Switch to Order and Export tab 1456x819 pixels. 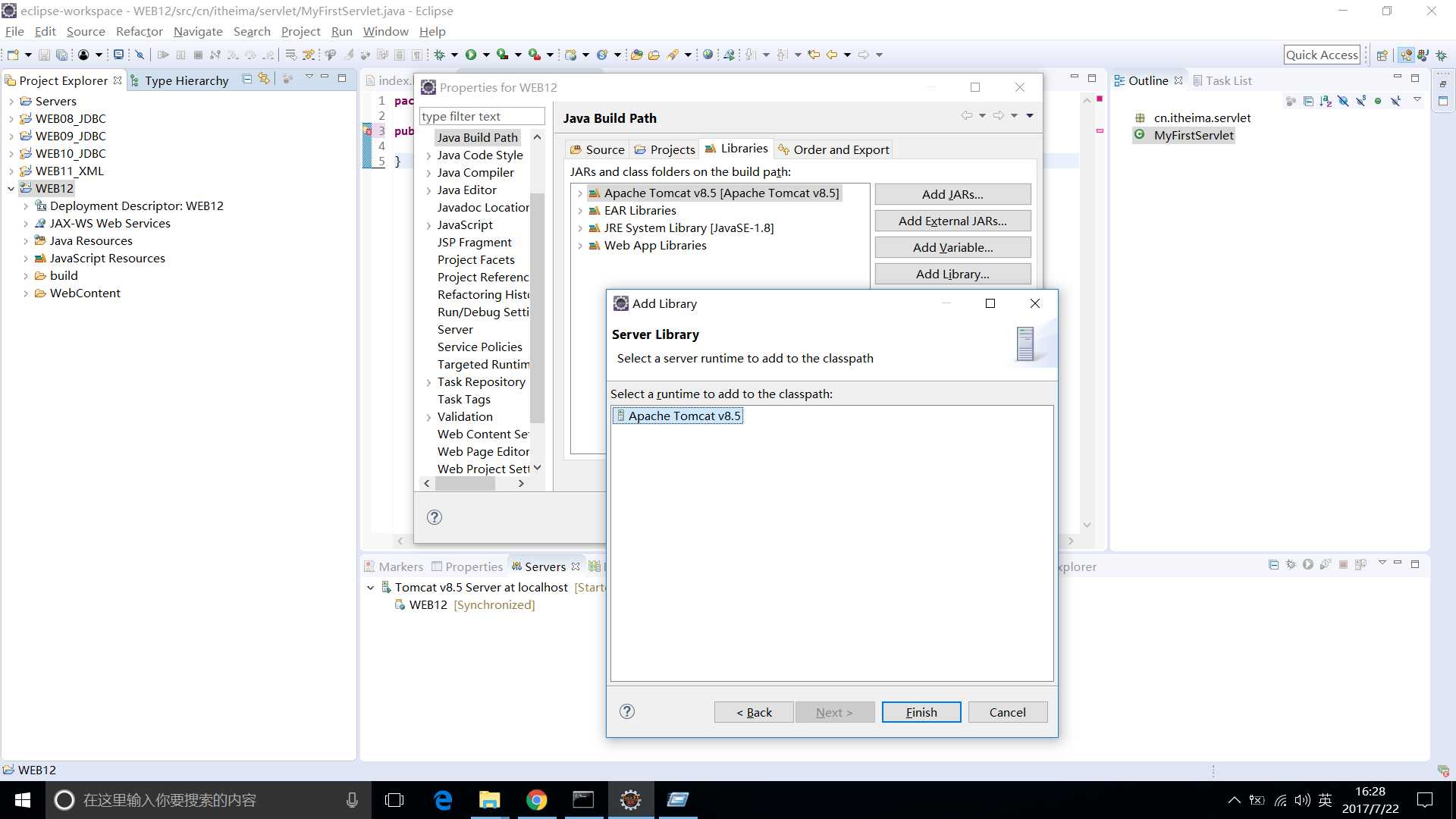(833, 149)
